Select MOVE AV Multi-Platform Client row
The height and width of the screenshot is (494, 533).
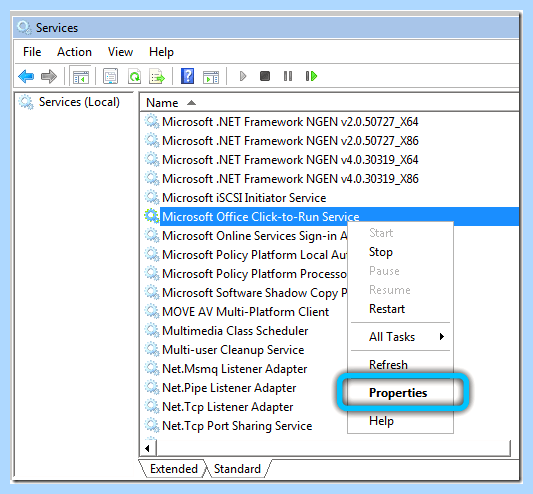coord(245,312)
